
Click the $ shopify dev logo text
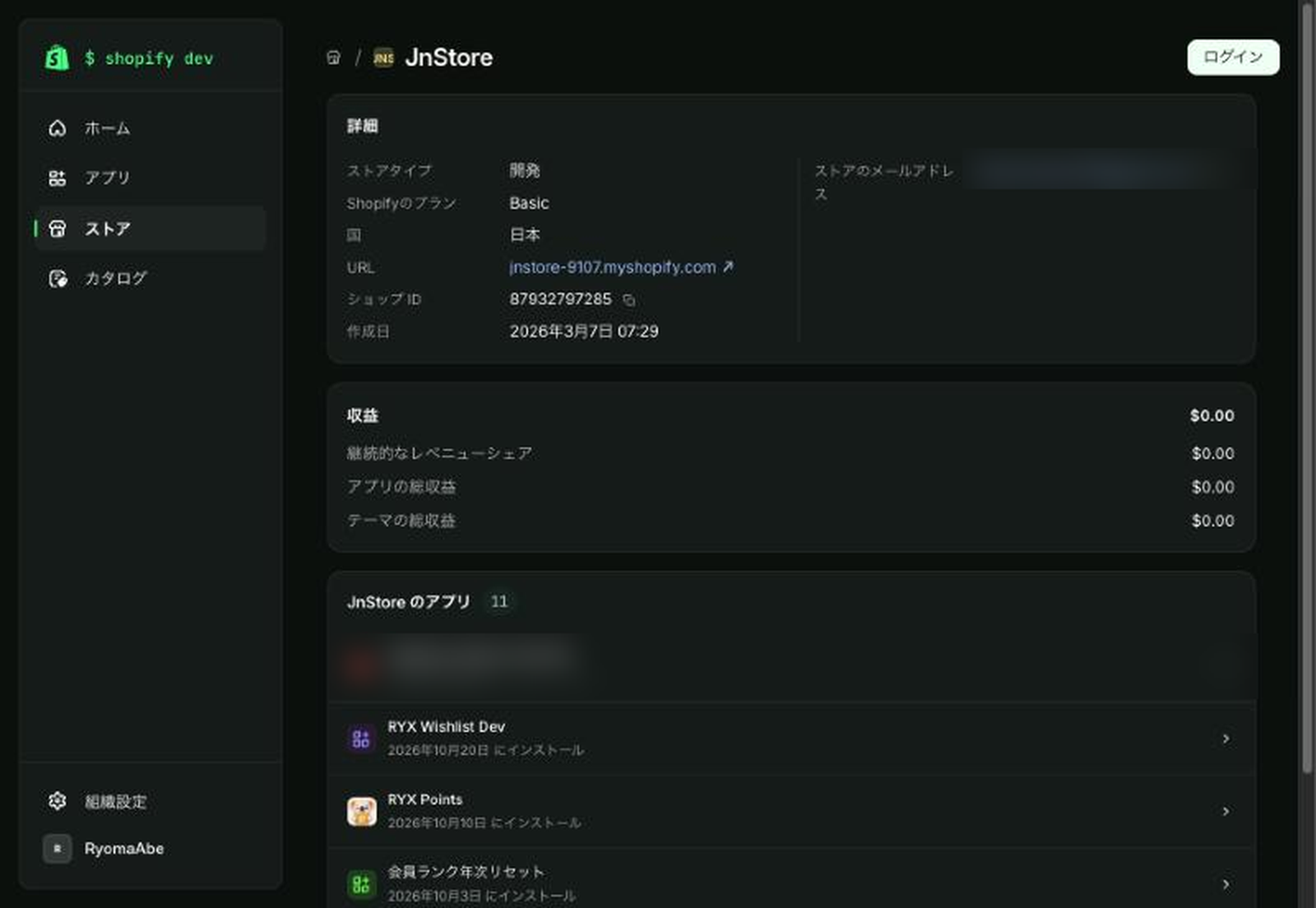tap(149, 58)
